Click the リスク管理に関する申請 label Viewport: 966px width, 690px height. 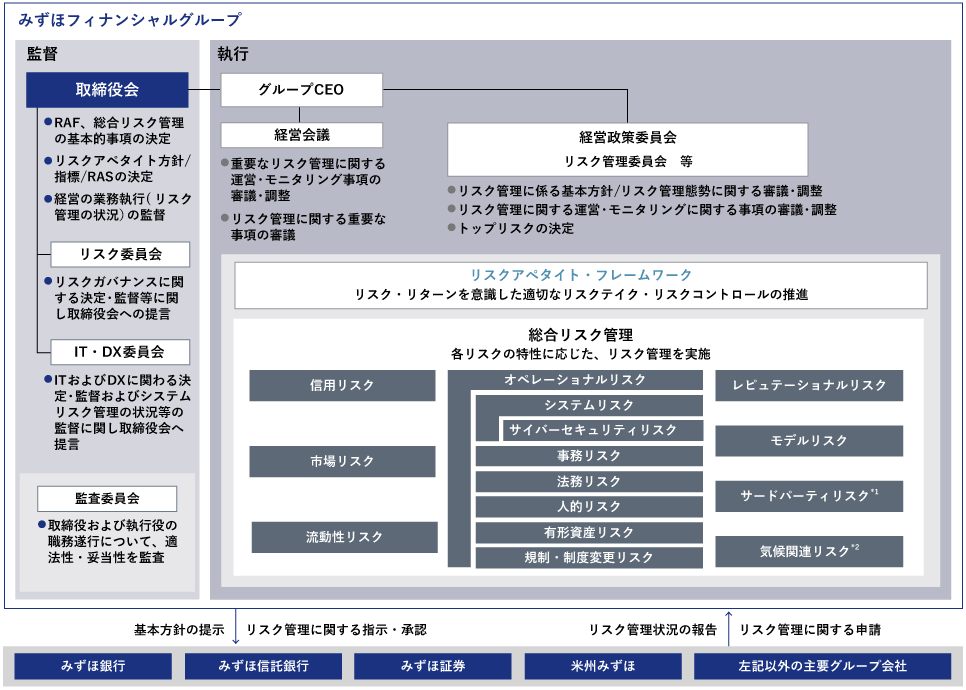pyautogui.click(x=810, y=630)
